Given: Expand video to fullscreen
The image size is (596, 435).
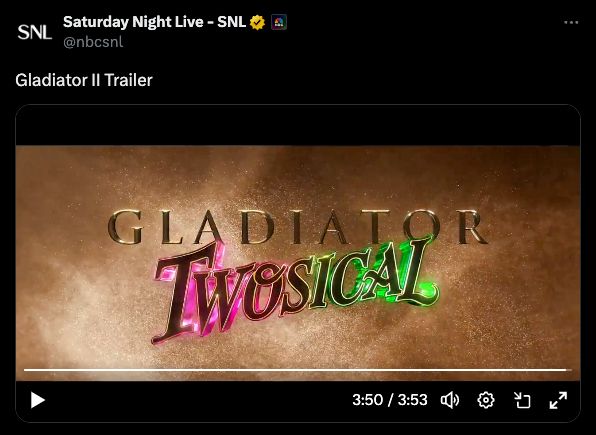Looking at the screenshot, I should coord(558,400).
